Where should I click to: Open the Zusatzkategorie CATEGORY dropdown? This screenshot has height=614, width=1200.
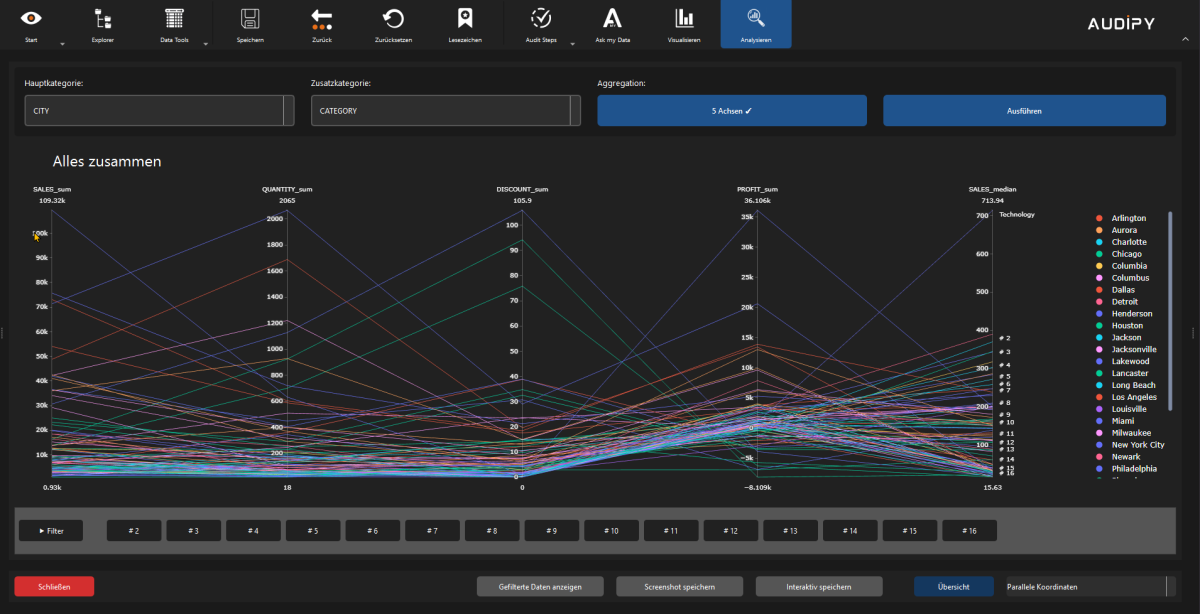point(445,111)
